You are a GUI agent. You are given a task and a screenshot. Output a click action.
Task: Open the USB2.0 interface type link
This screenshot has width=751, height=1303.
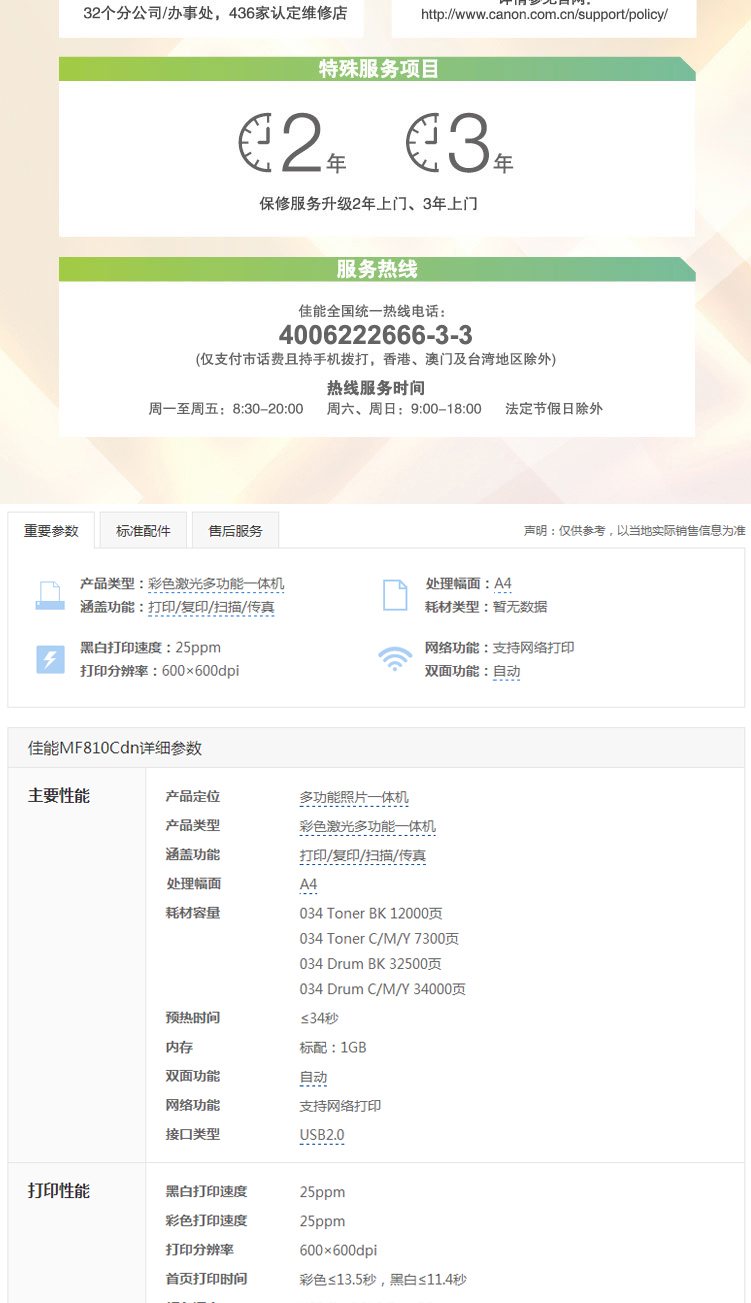(x=322, y=1135)
